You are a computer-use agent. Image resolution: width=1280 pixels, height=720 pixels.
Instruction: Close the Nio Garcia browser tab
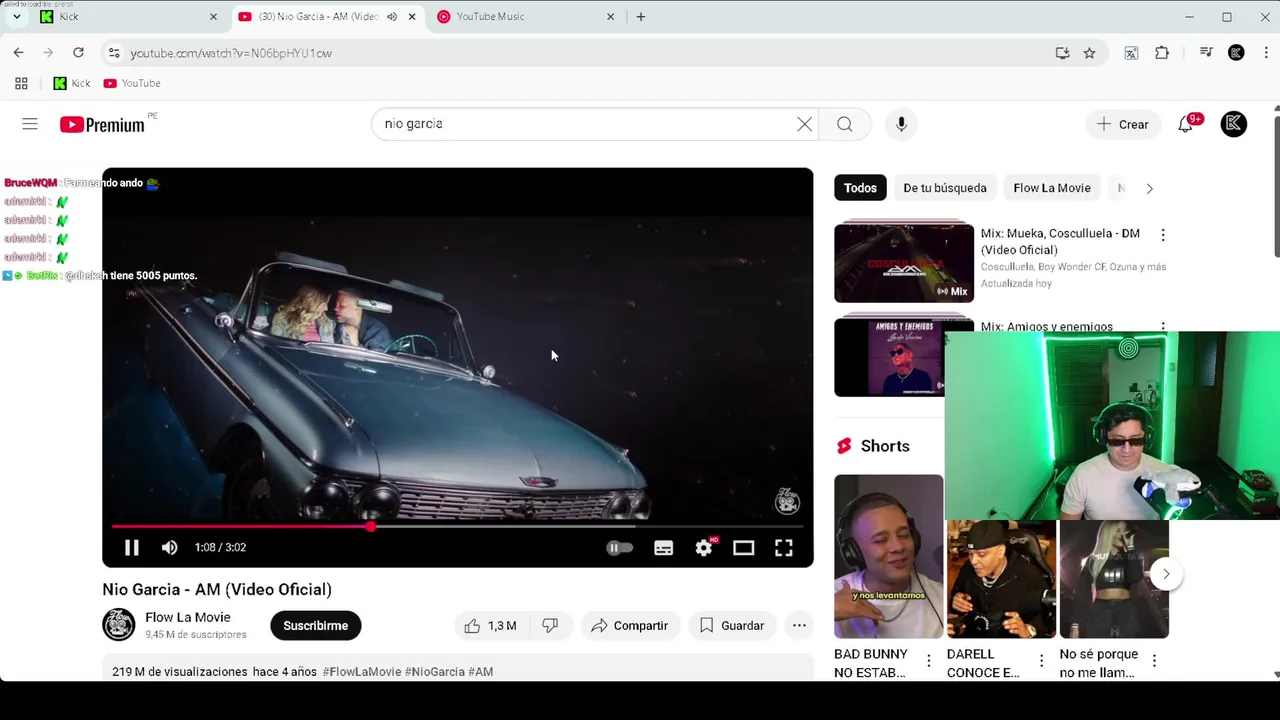pyautogui.click(x=412, y=17)
